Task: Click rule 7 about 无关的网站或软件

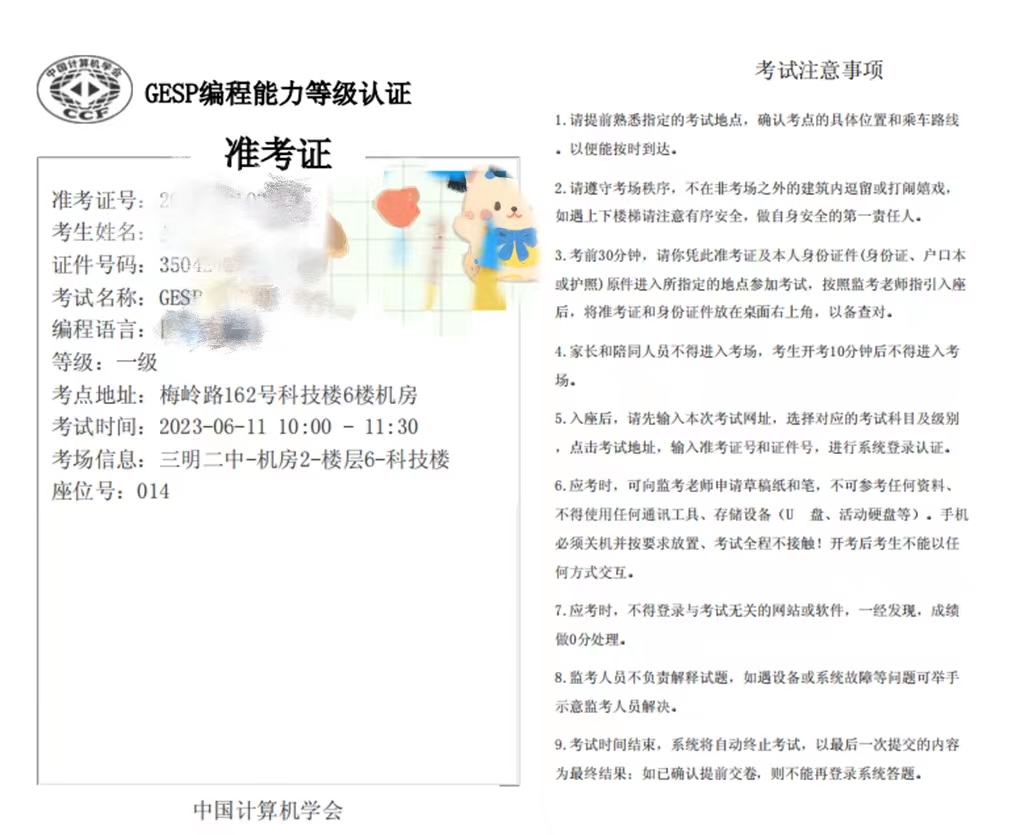Action: pos(757,625)
